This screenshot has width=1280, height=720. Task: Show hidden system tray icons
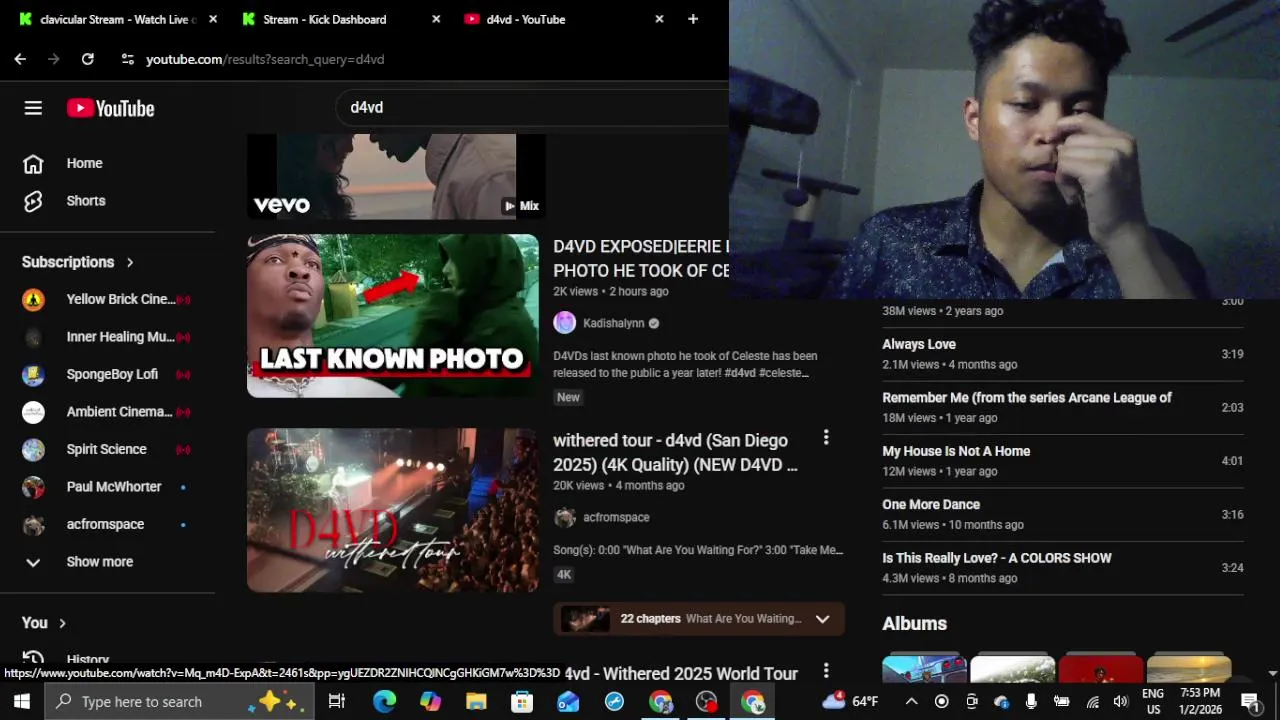coord(911,702)
